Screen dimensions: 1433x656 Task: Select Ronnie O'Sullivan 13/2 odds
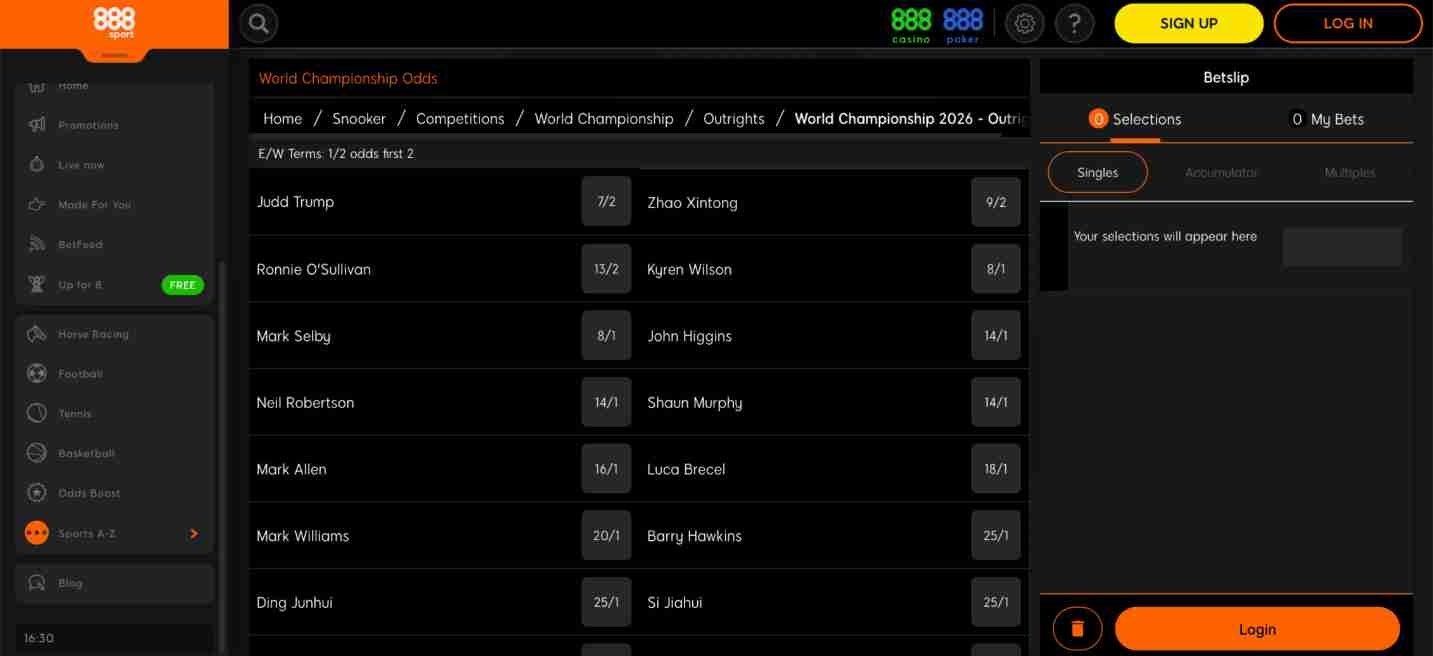click(x=606, y=269)
